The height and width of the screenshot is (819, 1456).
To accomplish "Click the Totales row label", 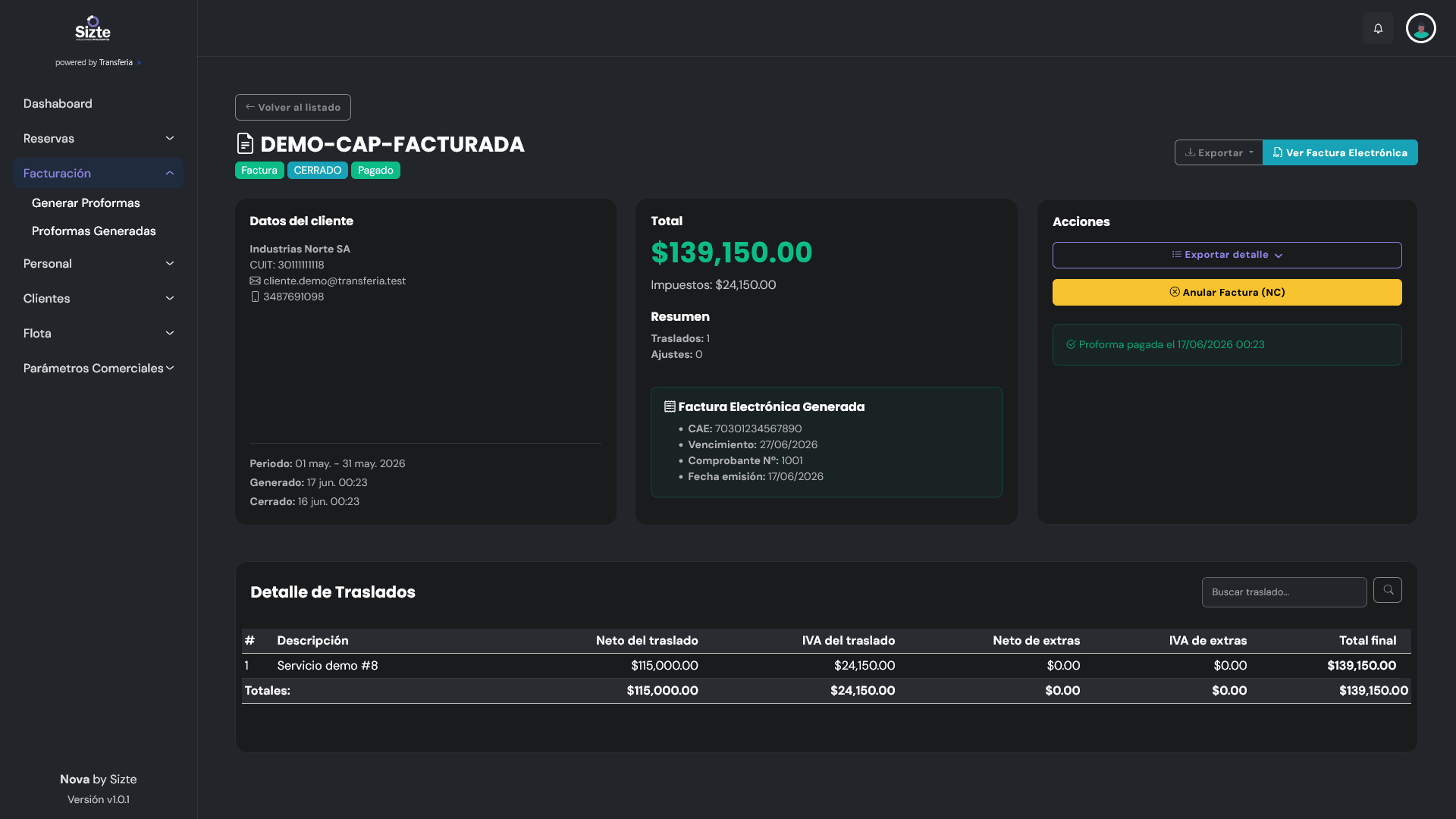I will [267, 690].
